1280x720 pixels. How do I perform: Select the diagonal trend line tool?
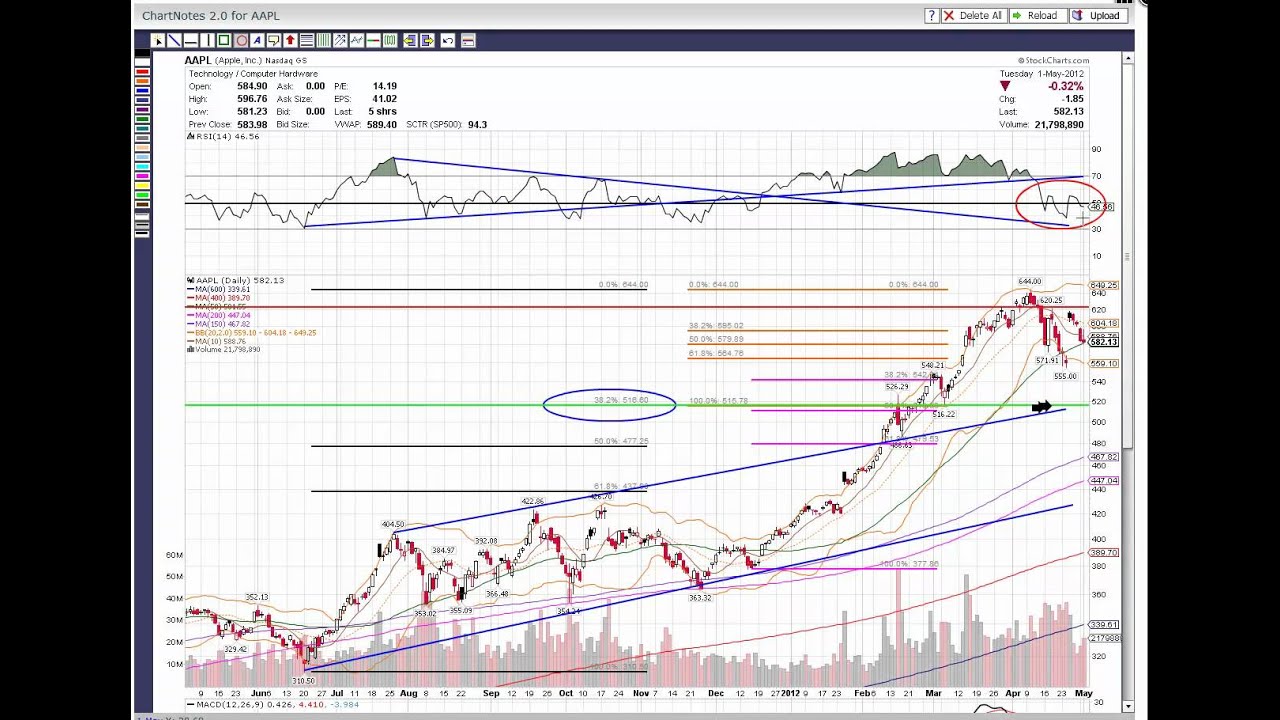(x=174, y=40)
